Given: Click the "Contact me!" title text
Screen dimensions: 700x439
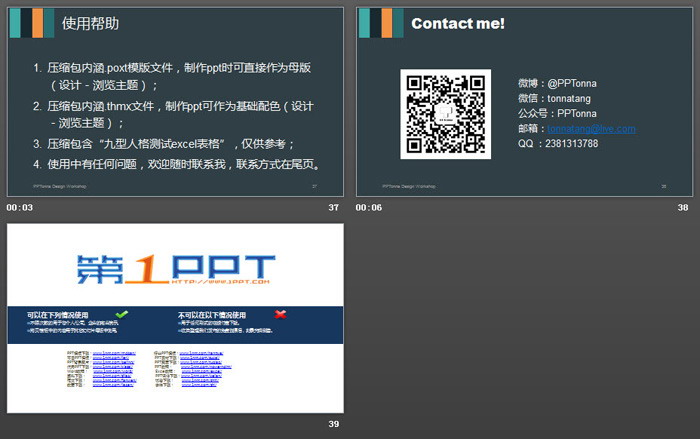Looking at the screenshot, I should tap(458, 23).
